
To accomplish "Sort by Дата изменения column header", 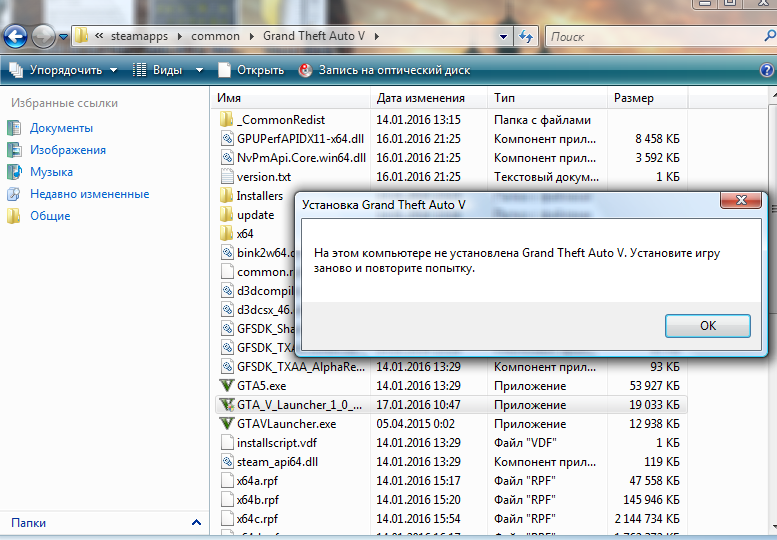I will click(429, 98).
